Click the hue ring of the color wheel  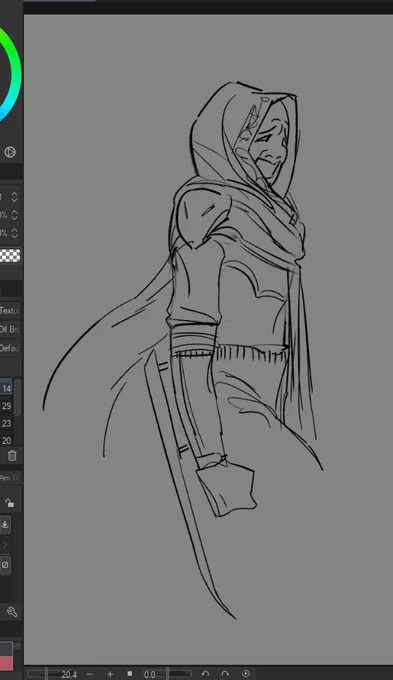[15, 74]
